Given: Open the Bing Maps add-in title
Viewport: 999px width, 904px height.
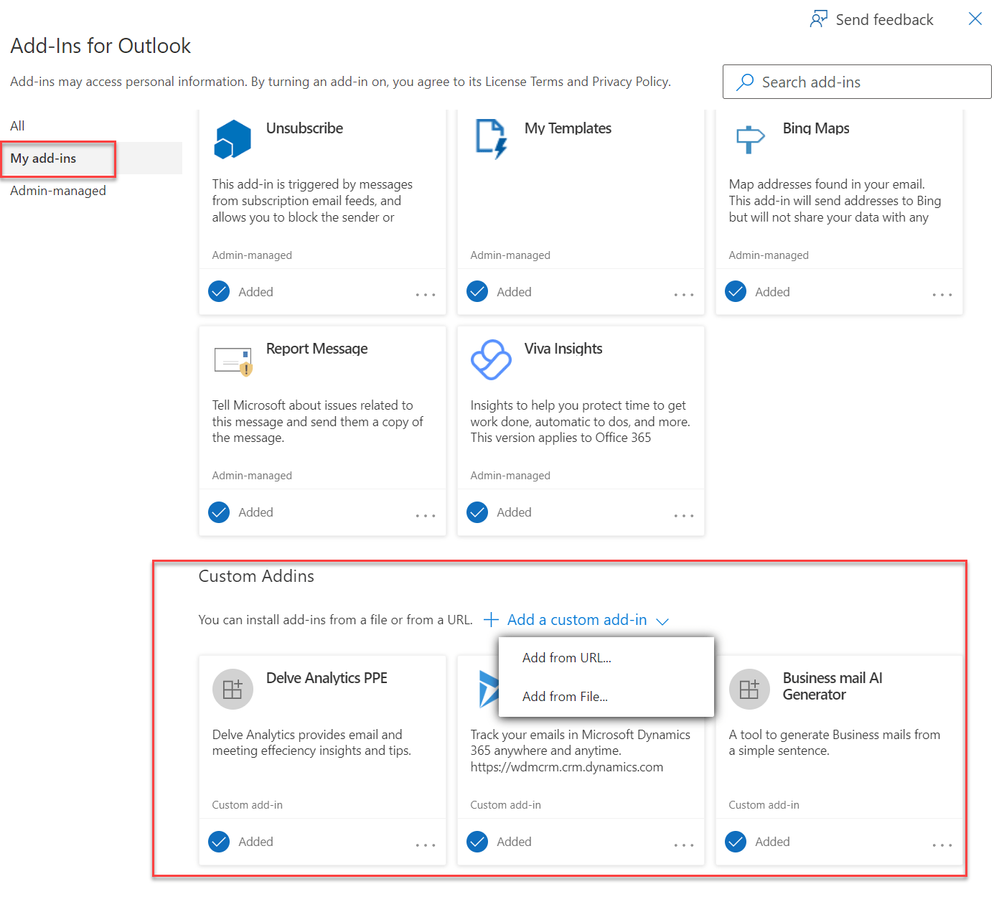Looking at the screenshot, I should (x=816, y=128).
